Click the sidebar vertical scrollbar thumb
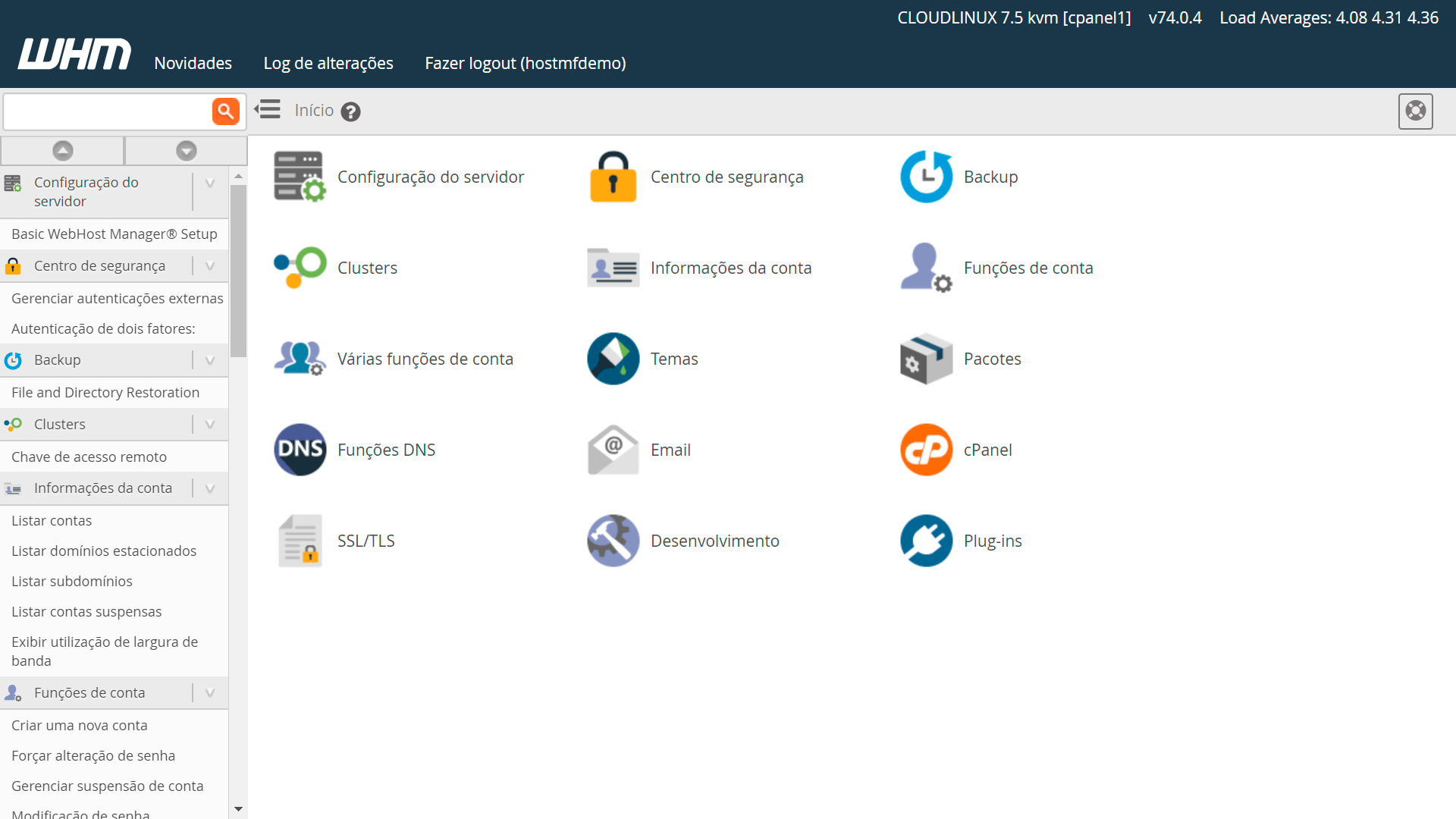This screenshot has height=819, width=1456. tap(238, 271)
